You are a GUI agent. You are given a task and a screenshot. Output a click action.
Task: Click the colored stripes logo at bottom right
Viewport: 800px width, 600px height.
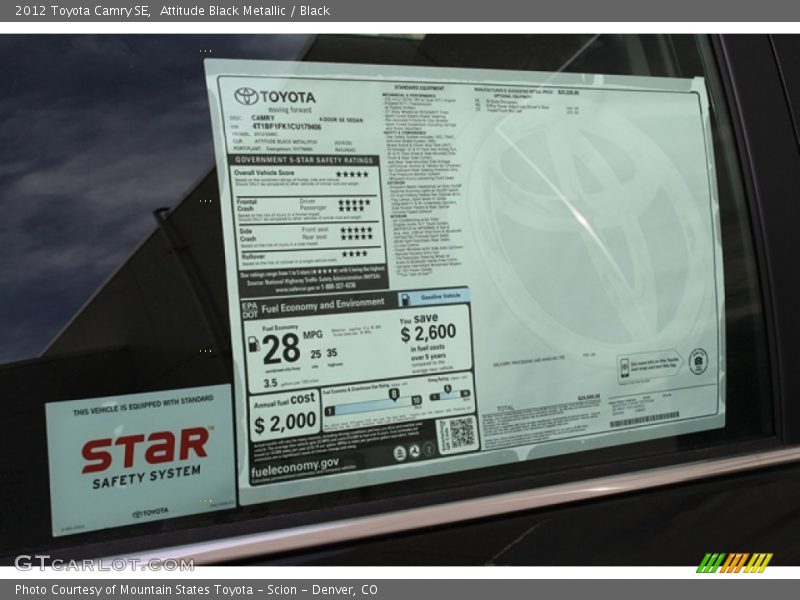click(734, 562)
